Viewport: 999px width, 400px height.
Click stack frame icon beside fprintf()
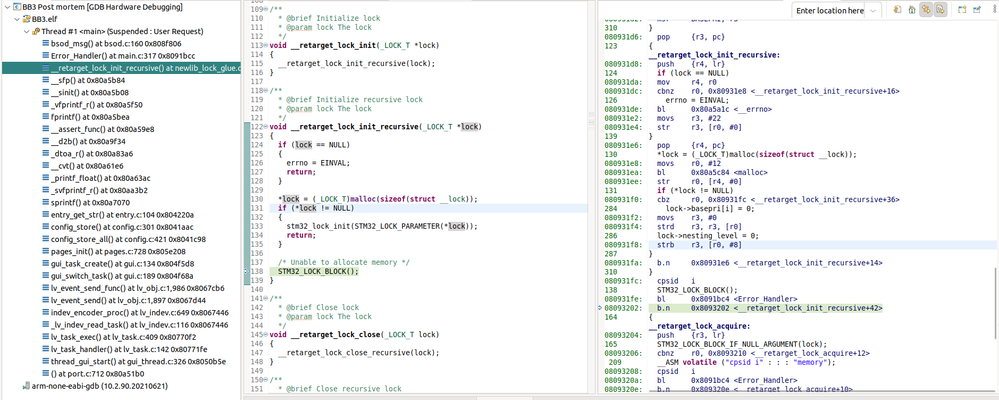[46, 117]
